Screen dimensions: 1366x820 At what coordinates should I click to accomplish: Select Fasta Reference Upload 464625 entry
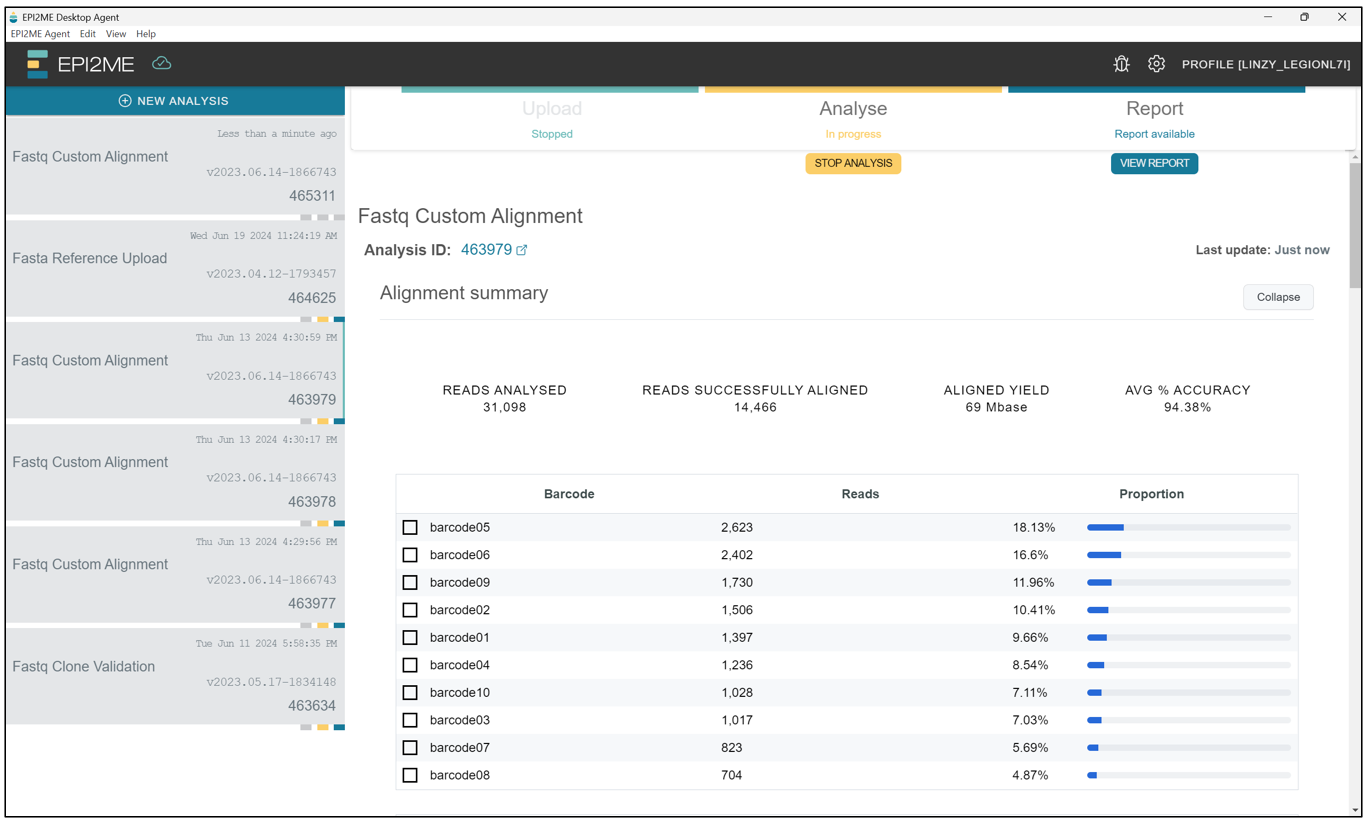[175, 268]
